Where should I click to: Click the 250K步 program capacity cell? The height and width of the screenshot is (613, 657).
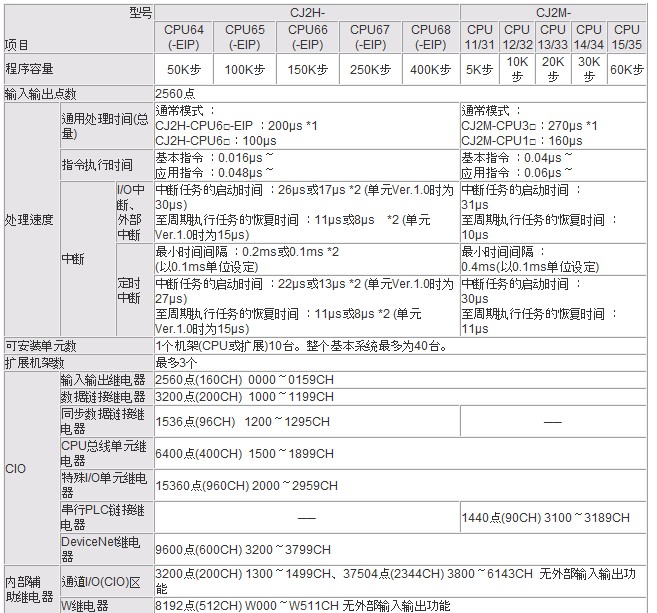click(370, 69)
